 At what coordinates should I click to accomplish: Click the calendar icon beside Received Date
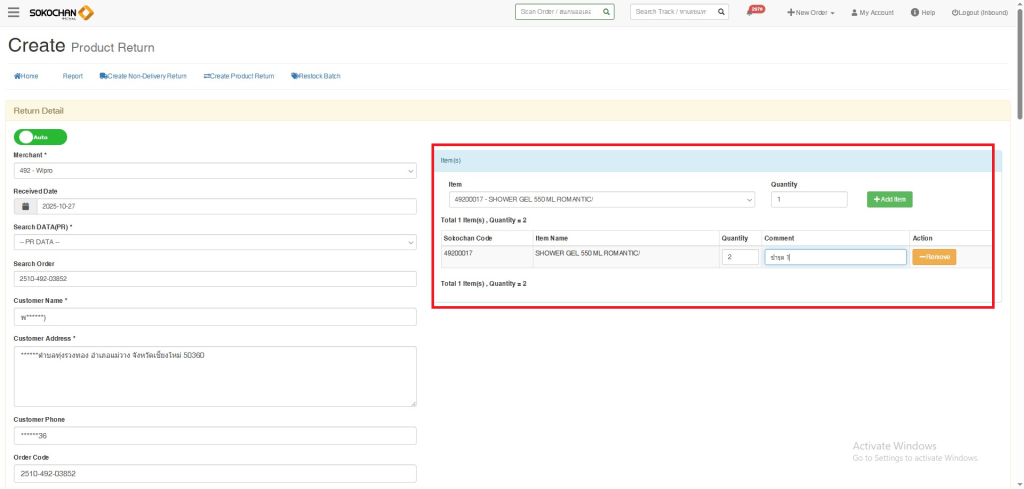(26, 206)
